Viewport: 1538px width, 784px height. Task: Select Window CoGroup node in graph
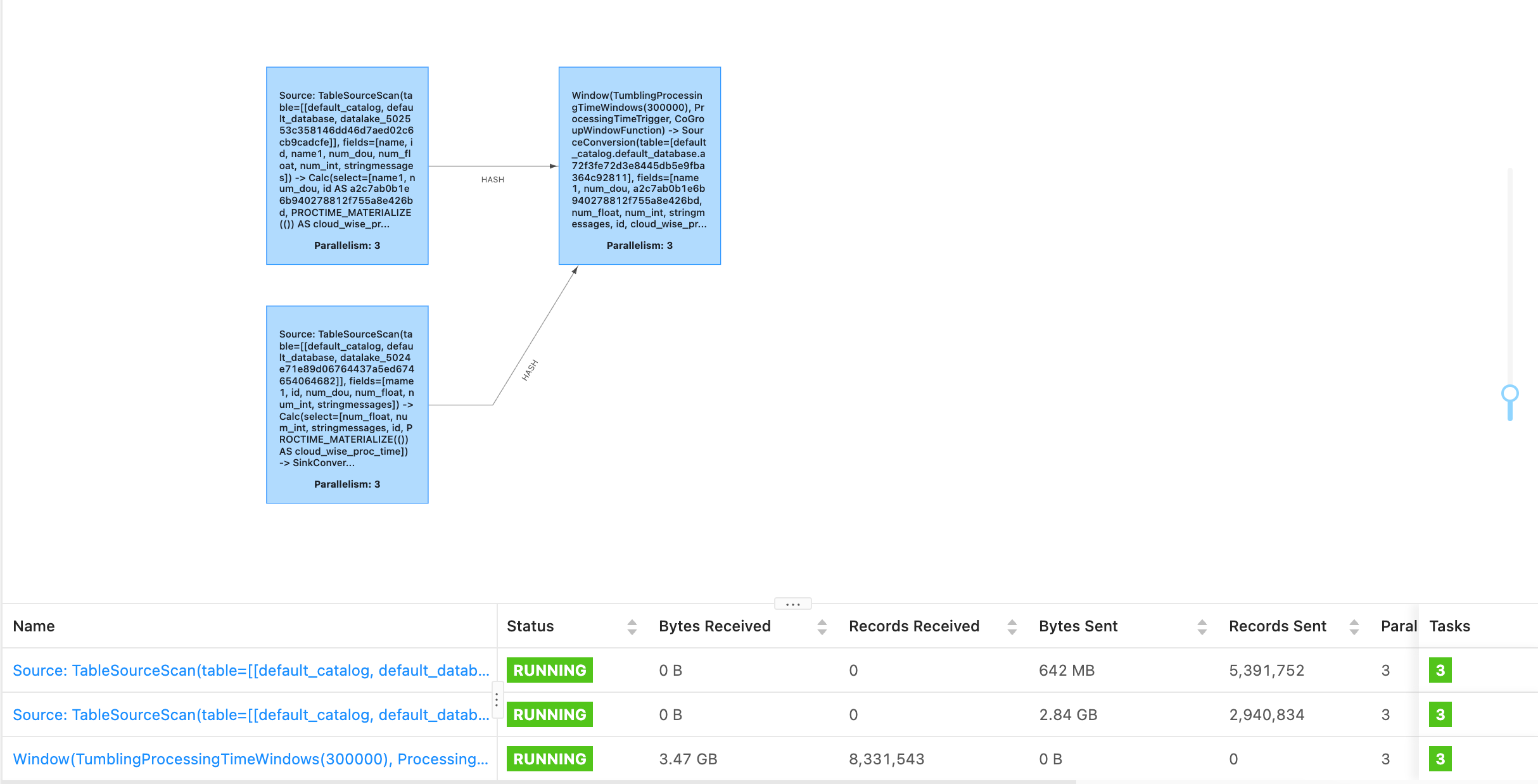coord(639,165)
